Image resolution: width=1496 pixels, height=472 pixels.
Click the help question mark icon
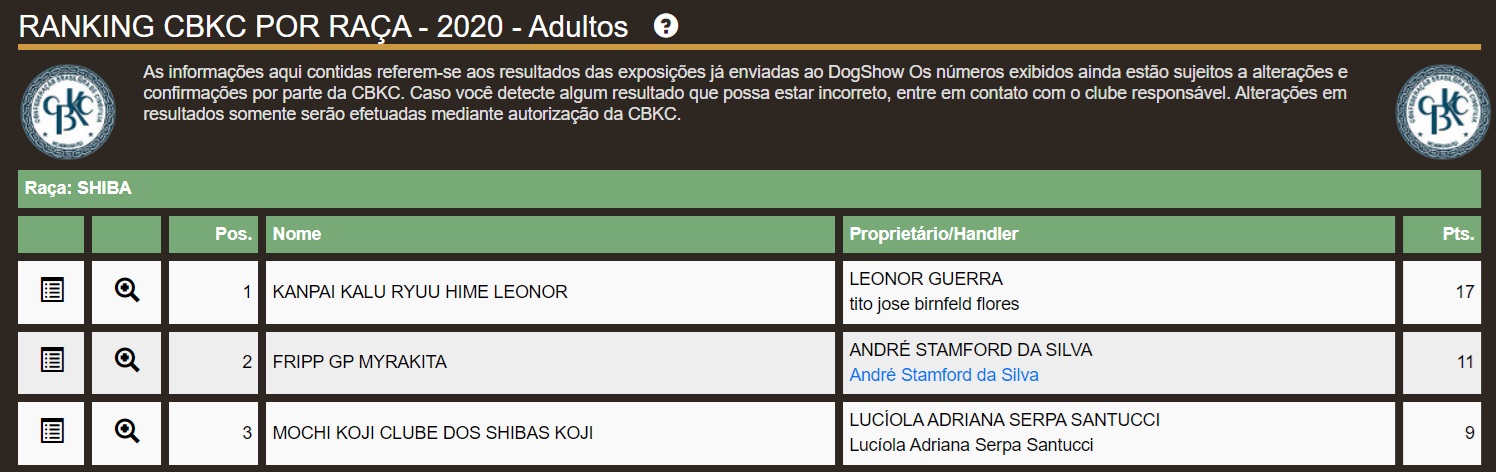pyautogui.click(x=666, y=26)
